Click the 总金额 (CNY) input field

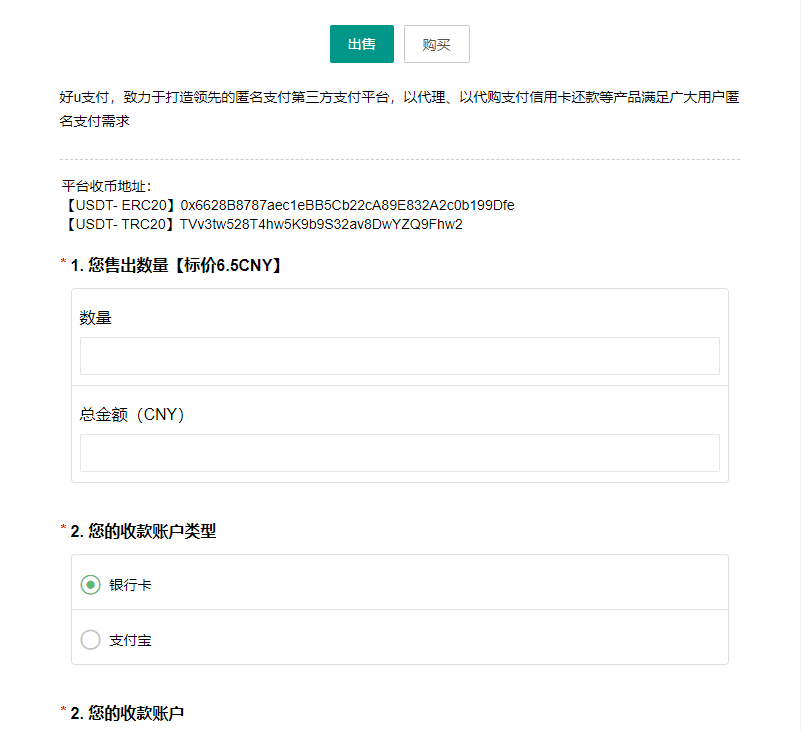(x=399, y=453)
